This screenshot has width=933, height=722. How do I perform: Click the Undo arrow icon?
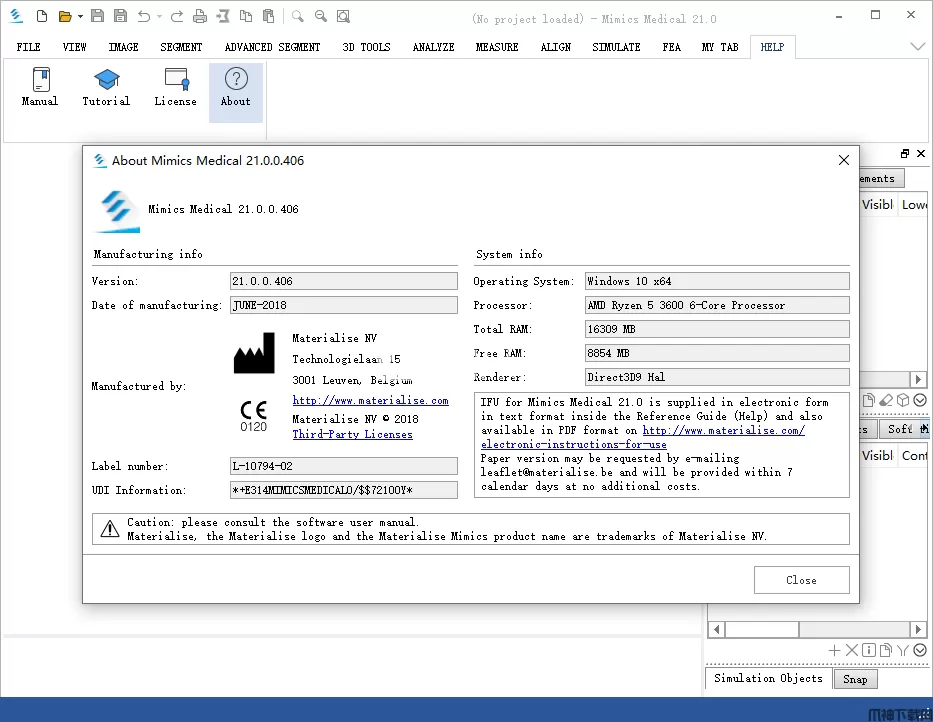point(144,16)
